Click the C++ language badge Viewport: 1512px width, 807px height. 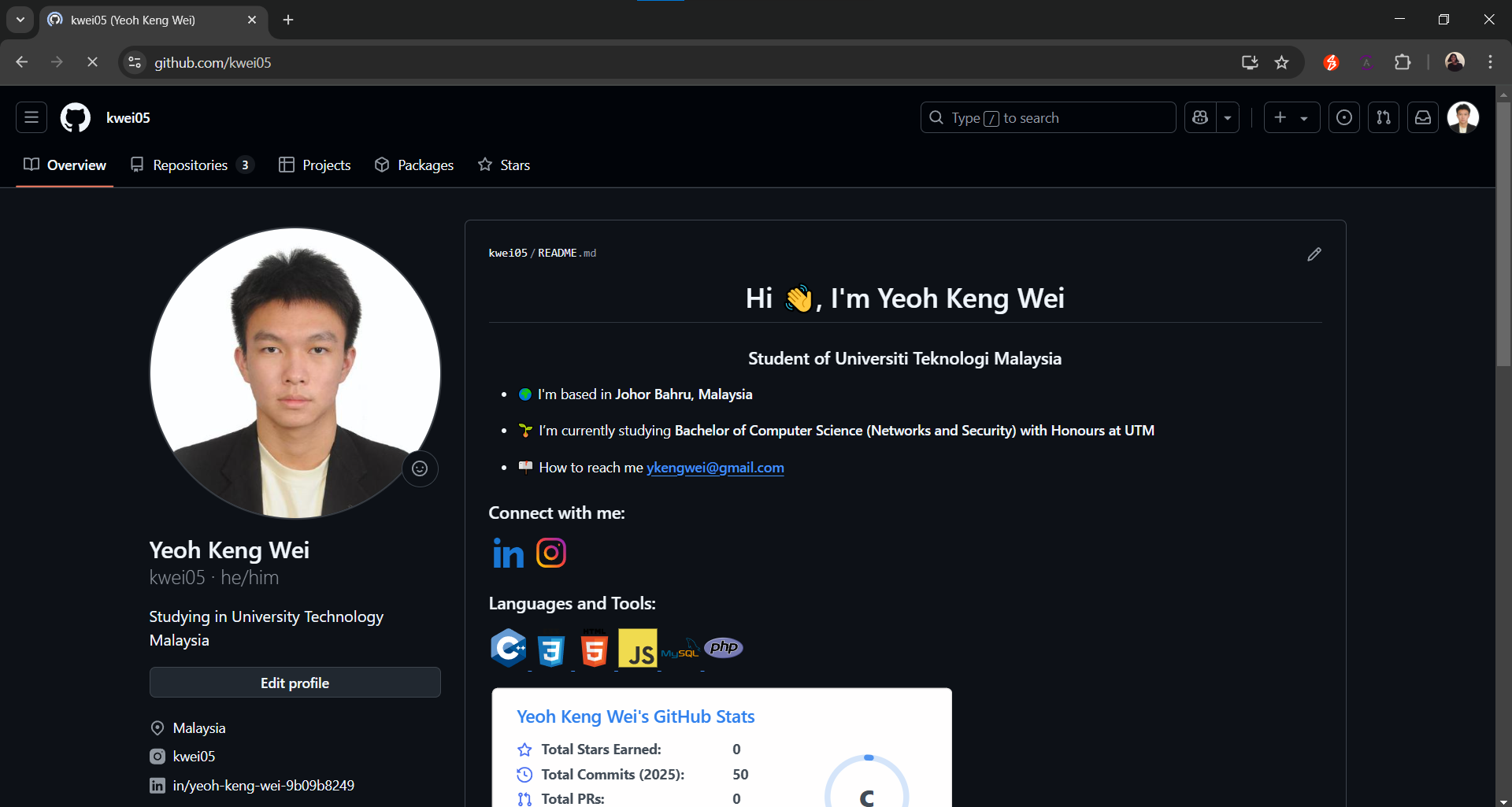pyautogui.click(x=509, y=649)
